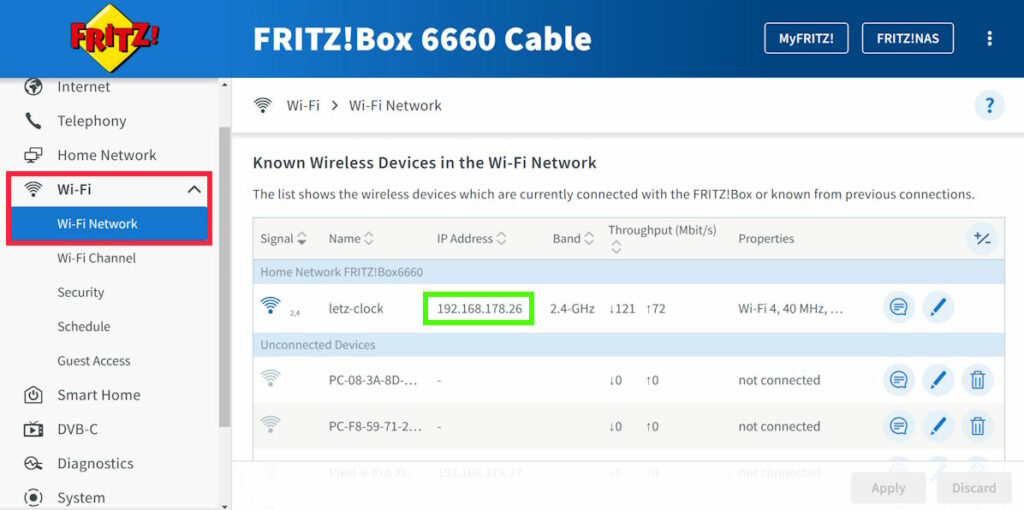Click the FRITZ! logo

[x=114, y=39]
